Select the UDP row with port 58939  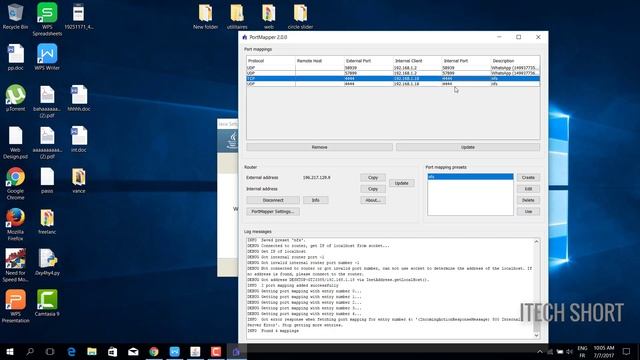click(393, 68)
